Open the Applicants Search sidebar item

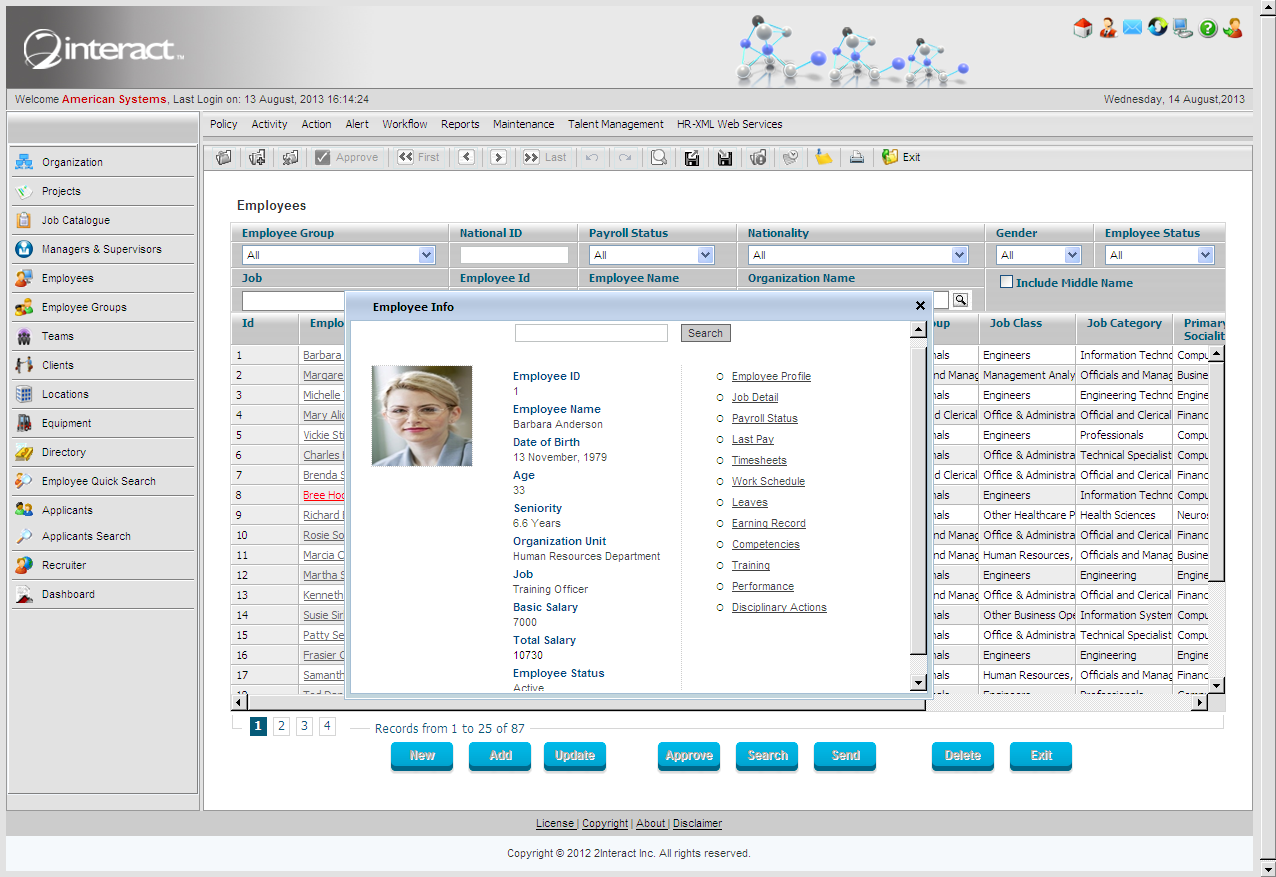coord(86,536)
